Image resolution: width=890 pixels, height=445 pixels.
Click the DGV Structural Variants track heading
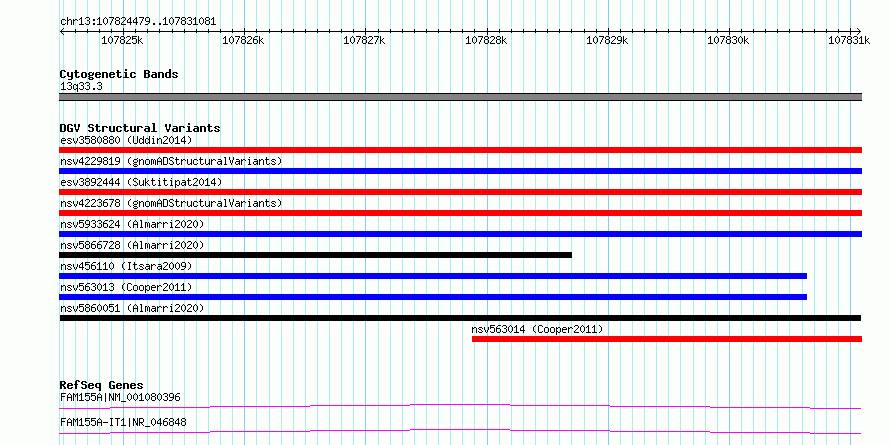pos(140,128)
